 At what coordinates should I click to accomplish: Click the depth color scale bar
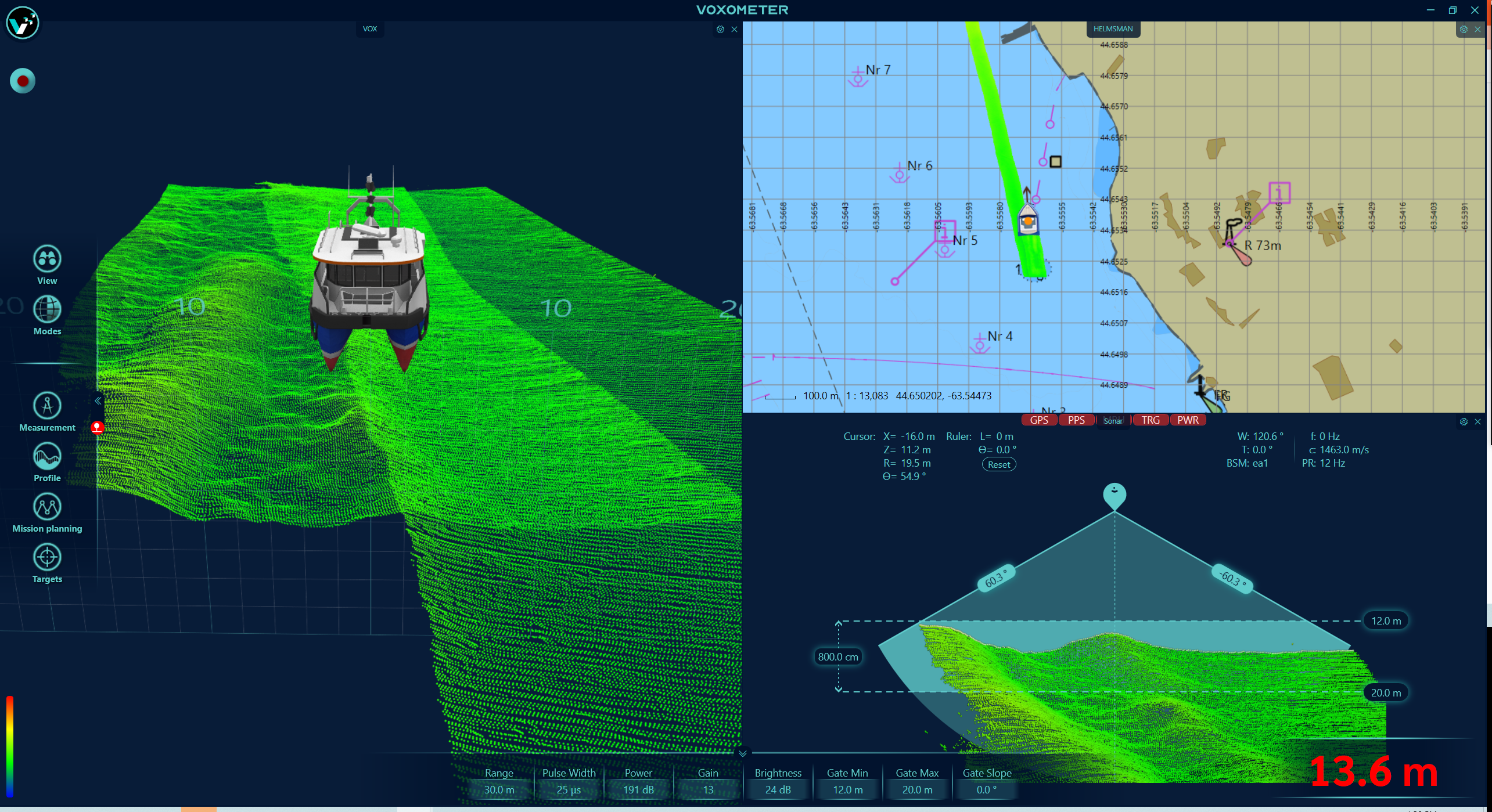click(x=10, y=746)
